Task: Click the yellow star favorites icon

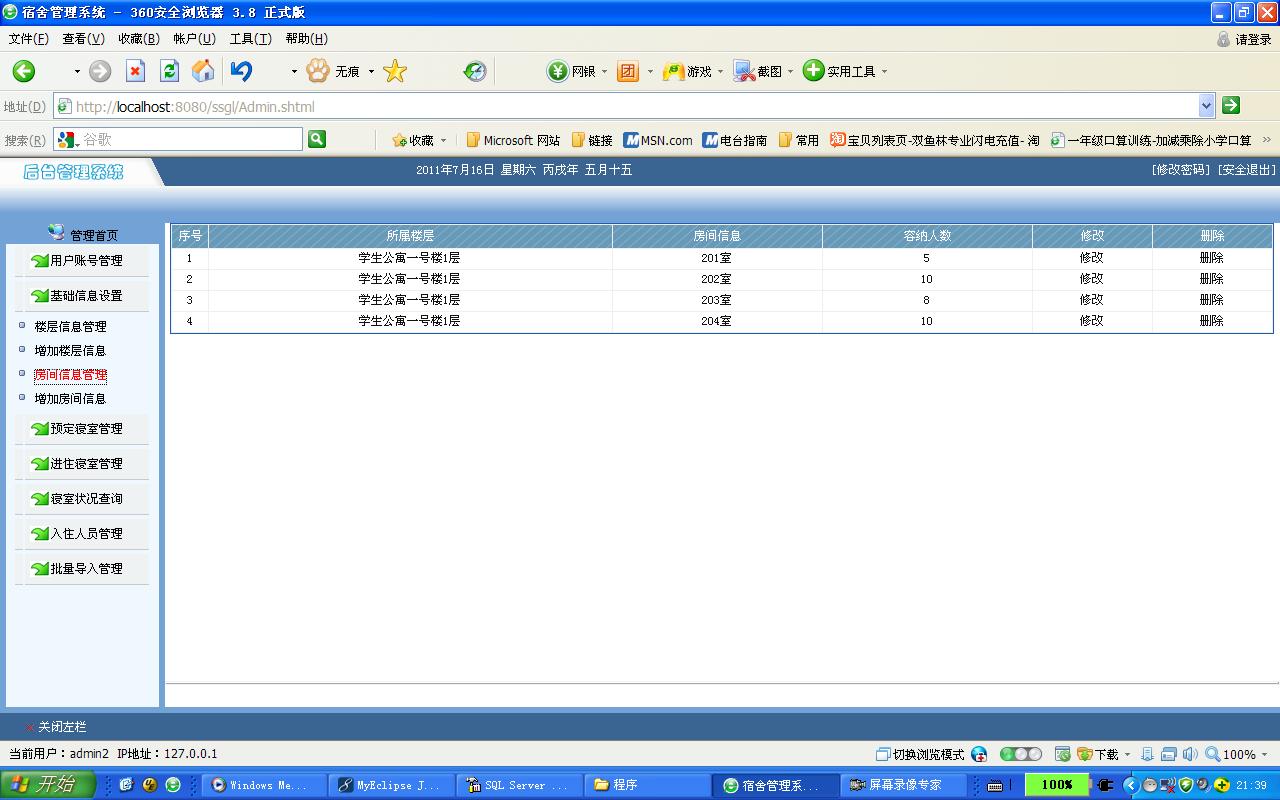Action: click(395, 71)
